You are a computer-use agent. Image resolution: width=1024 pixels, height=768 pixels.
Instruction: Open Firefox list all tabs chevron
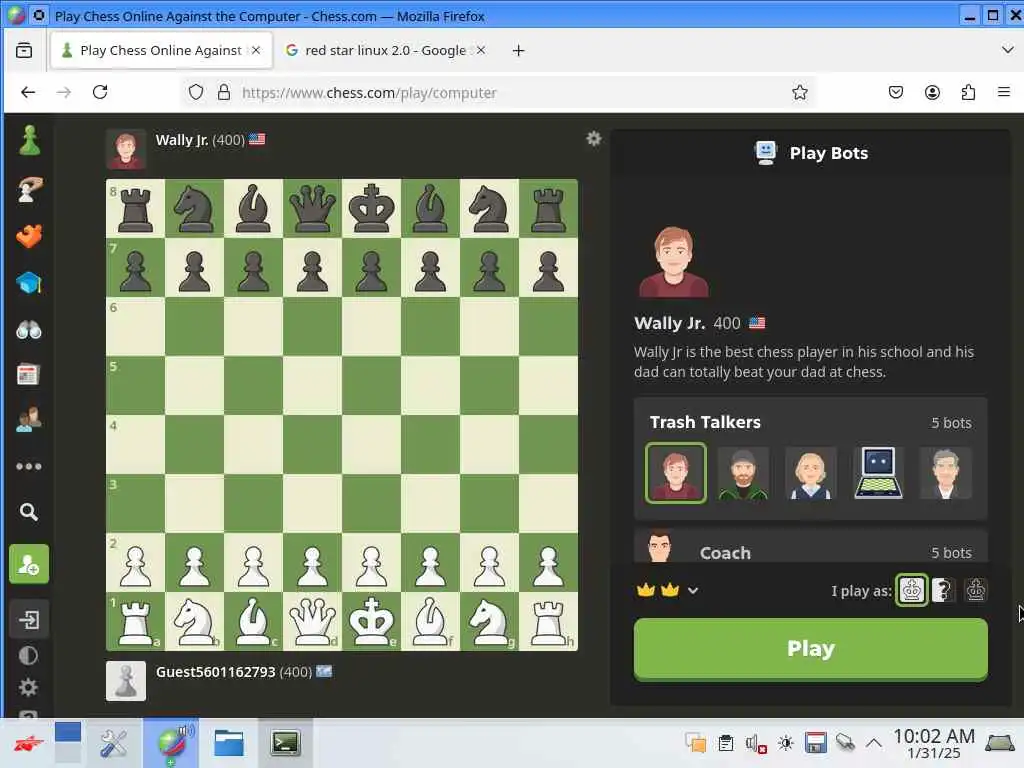click(1007, 50)
